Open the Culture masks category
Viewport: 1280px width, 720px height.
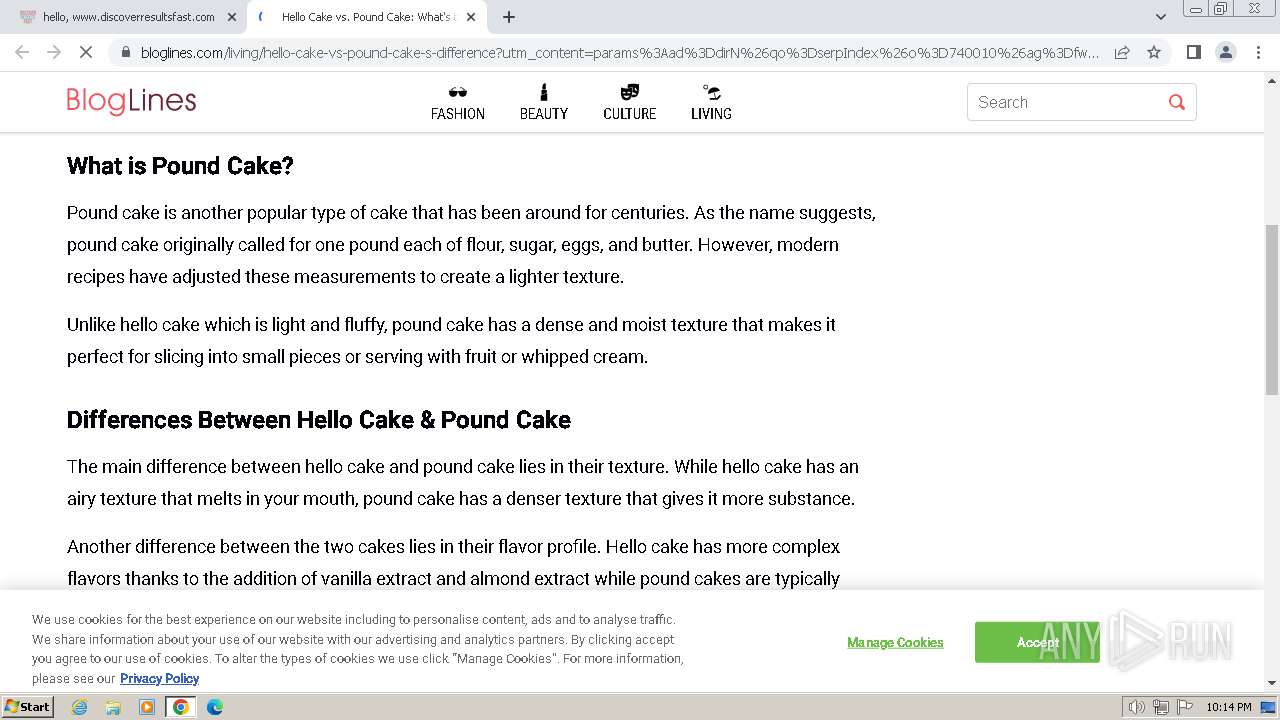pyautogui.click(x=629, y=102)
